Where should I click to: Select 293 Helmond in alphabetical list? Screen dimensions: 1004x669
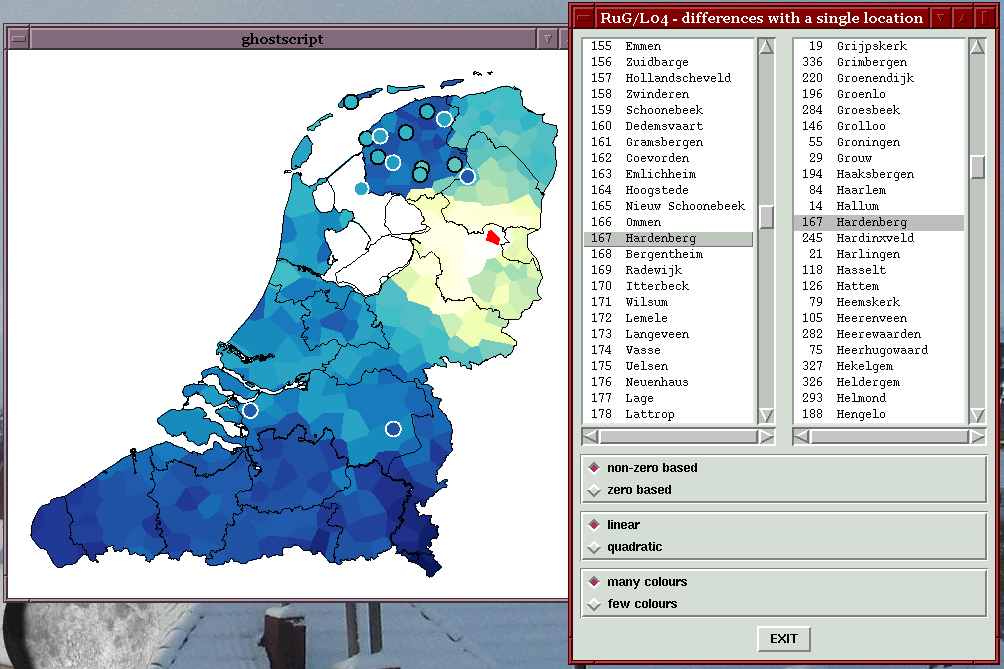click(879, 398)
